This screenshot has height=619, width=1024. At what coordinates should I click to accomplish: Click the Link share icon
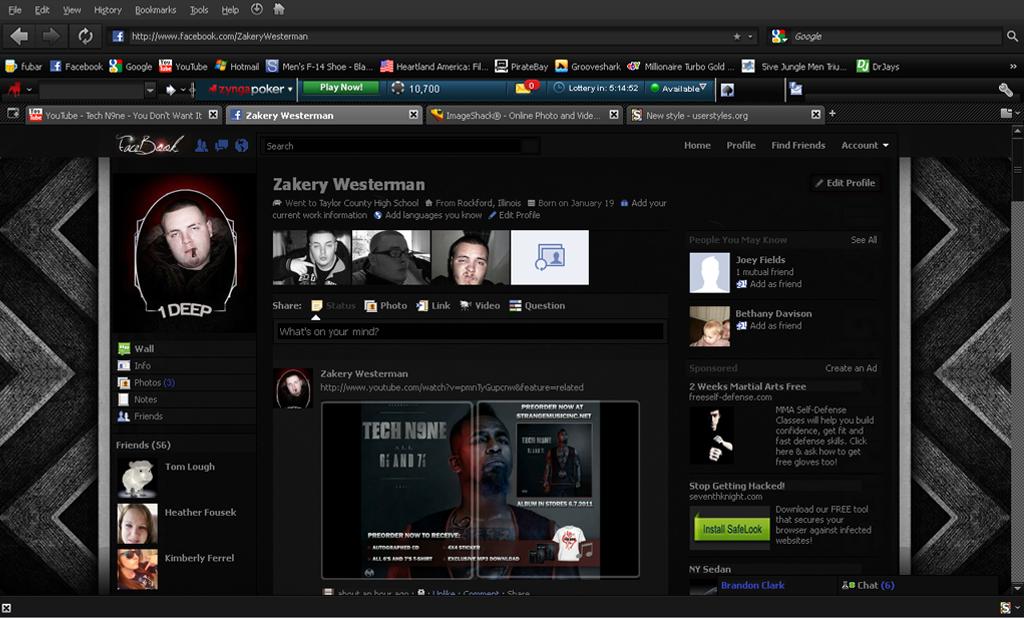[x=422, y=306]
